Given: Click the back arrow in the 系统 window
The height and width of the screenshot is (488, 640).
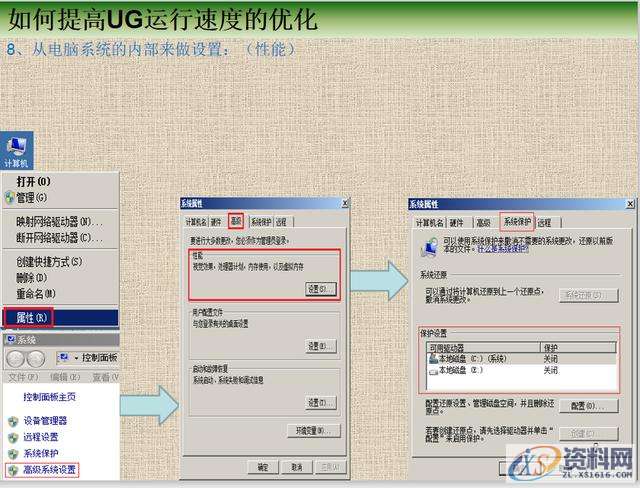Looking at the screenshot, I should (16, 359).
